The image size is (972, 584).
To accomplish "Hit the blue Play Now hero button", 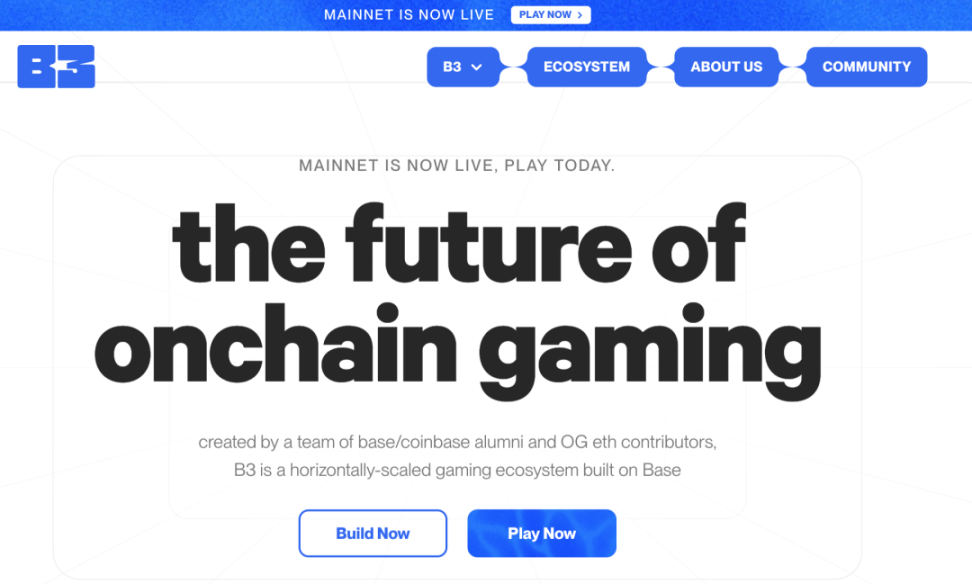I will pyautogui.click(x=541, y=533).
